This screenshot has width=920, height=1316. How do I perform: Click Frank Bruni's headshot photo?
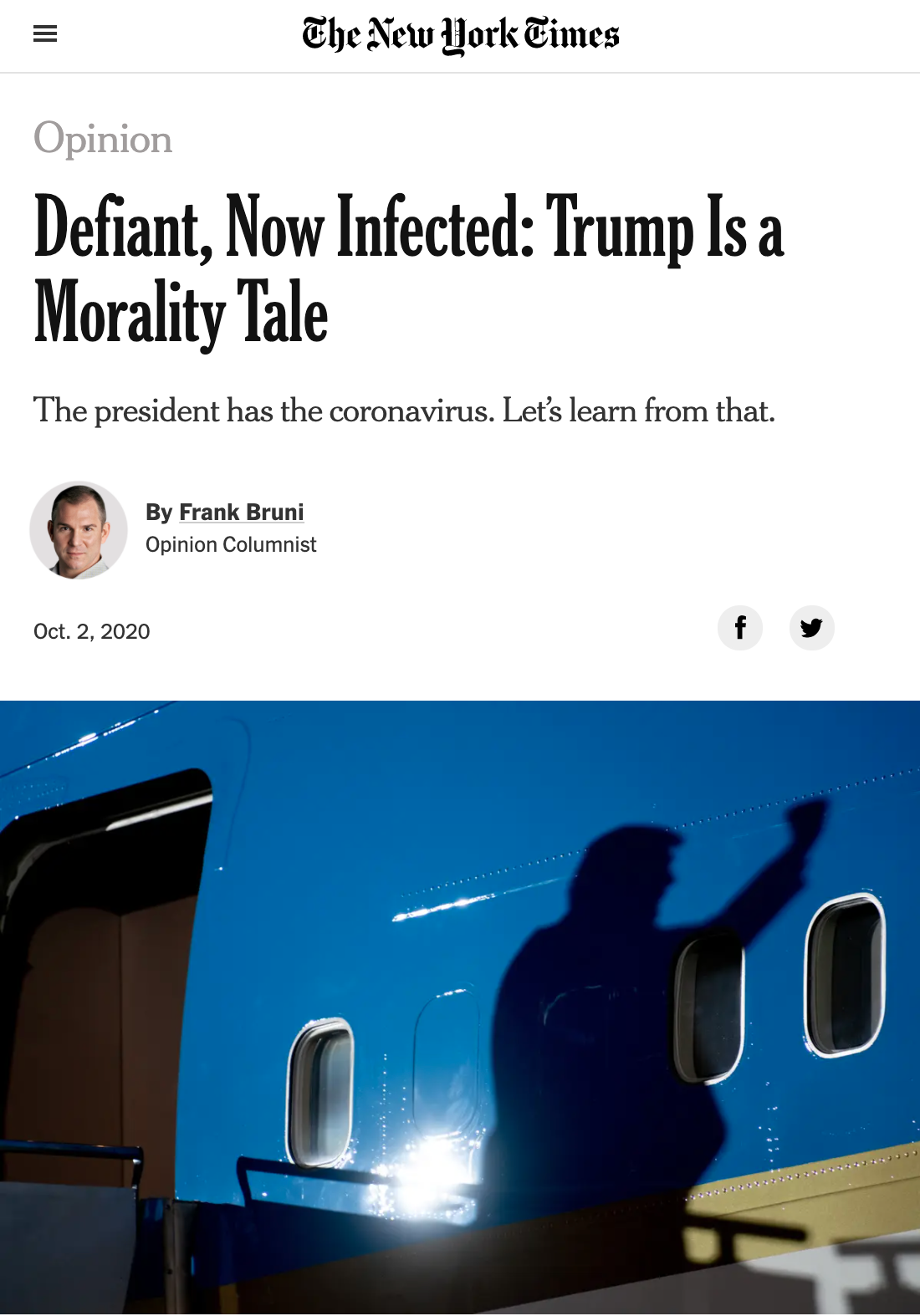coord(79,530)
